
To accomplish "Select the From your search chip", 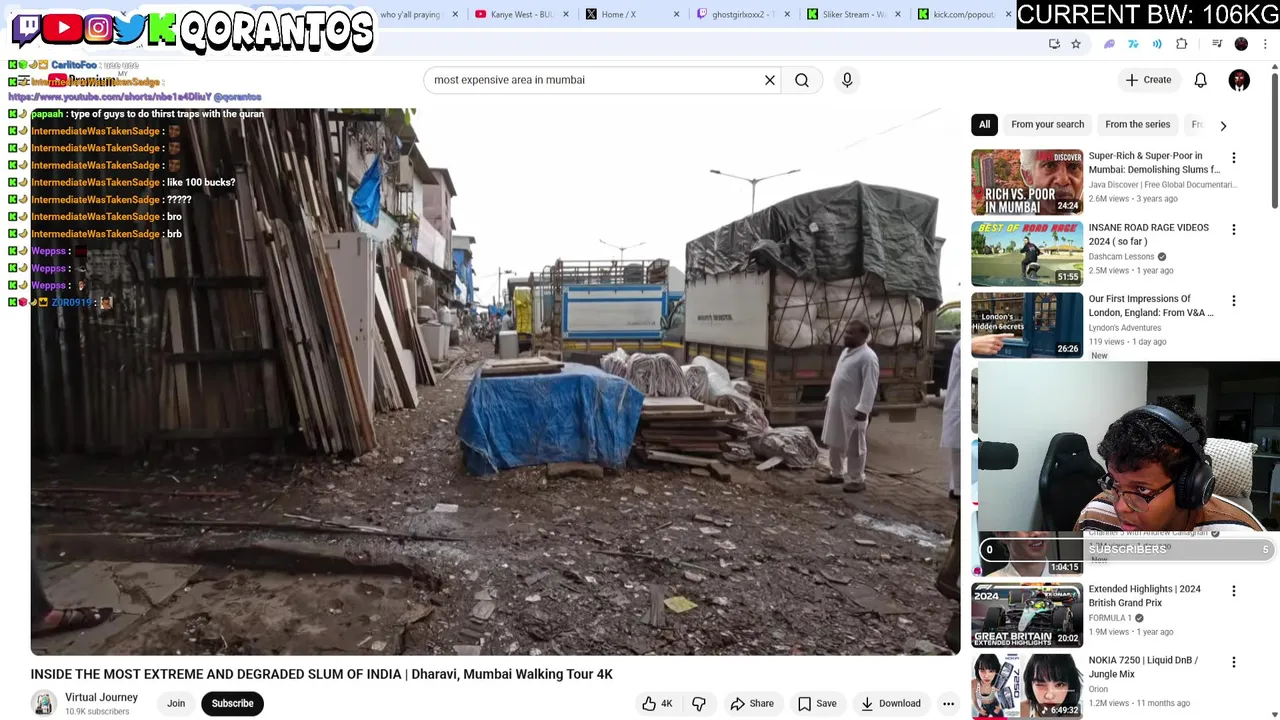I will click(1047, 124).
